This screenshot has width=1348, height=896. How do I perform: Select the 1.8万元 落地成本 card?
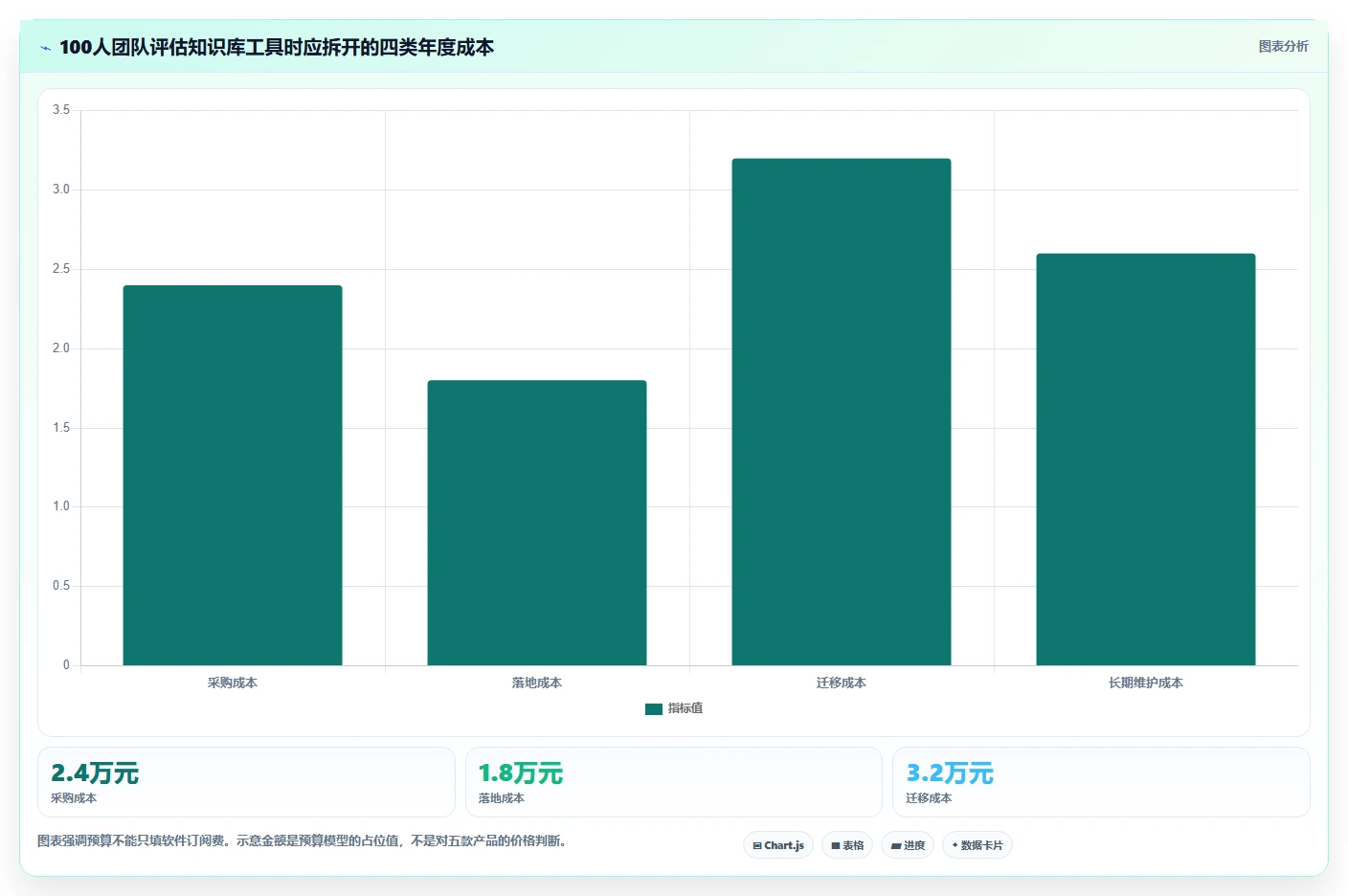[674, 782]
